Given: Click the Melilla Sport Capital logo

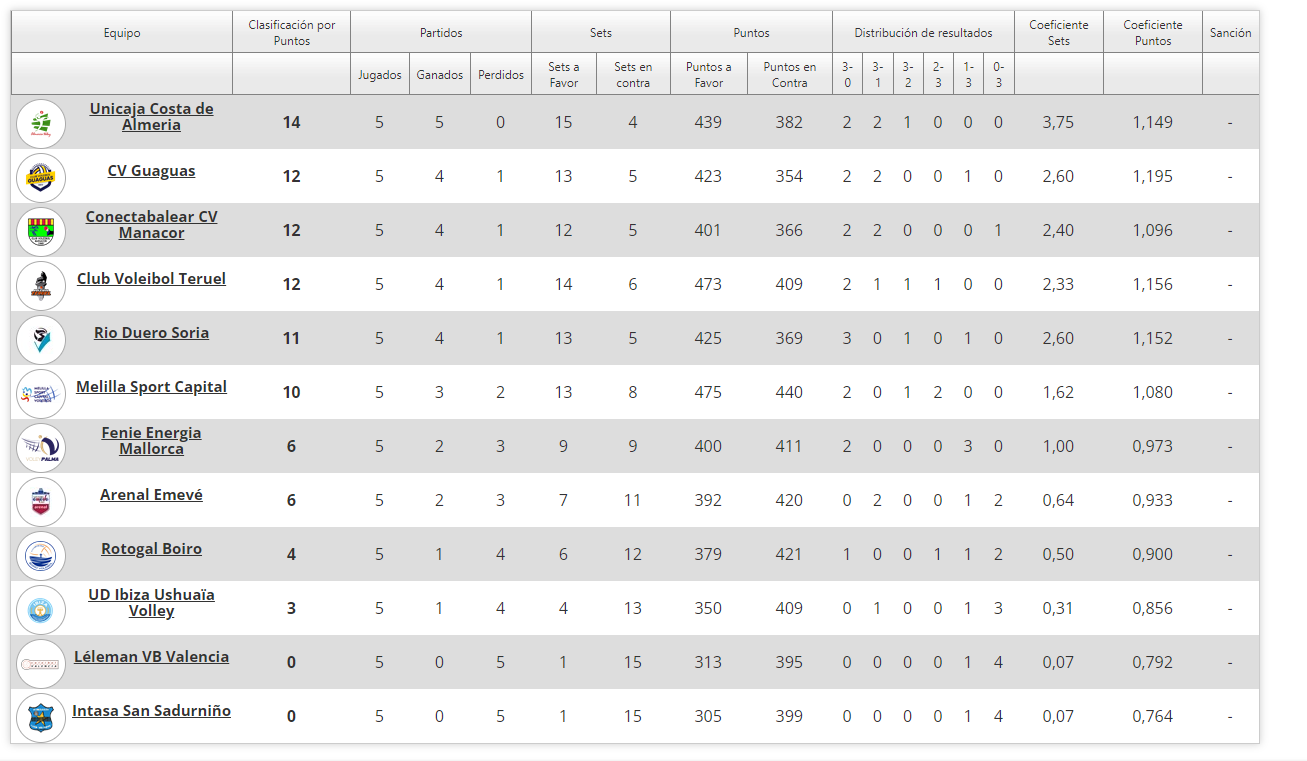Looking at the screenshot, I should point(41,394).
